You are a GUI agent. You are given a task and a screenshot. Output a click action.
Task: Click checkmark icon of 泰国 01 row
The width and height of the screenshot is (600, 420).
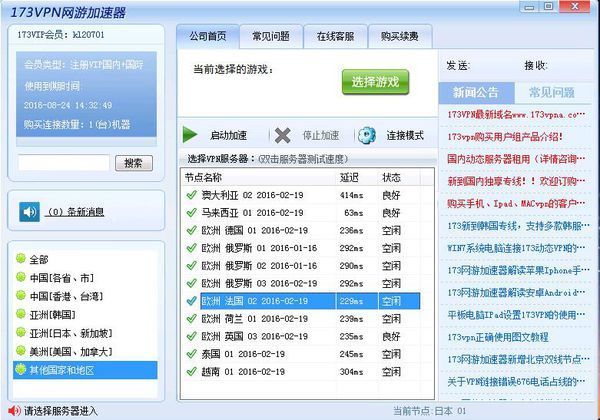tap(191, 354)
